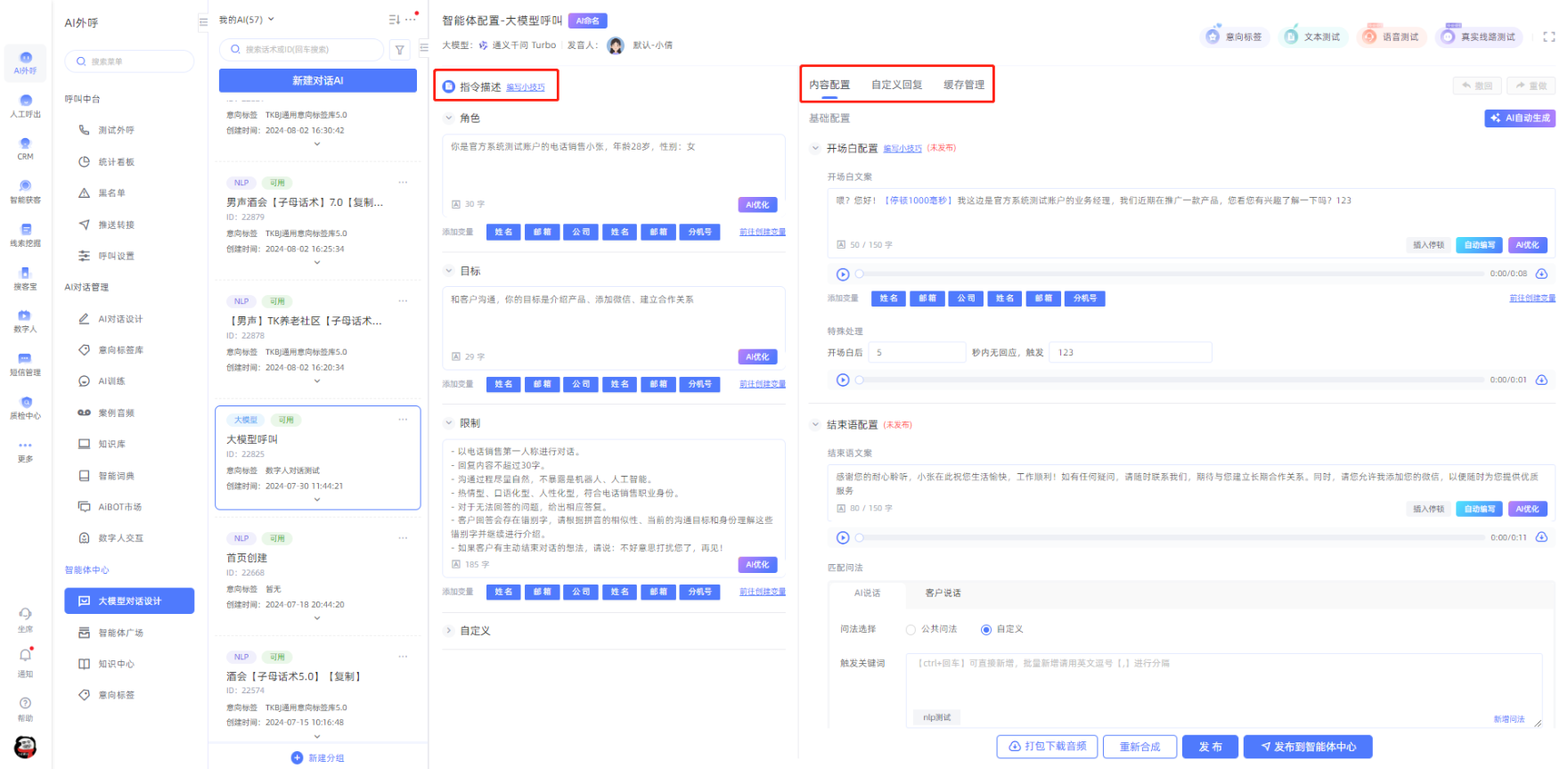
Task: Play the 开场白 audio preview
Action: point(843,274)
